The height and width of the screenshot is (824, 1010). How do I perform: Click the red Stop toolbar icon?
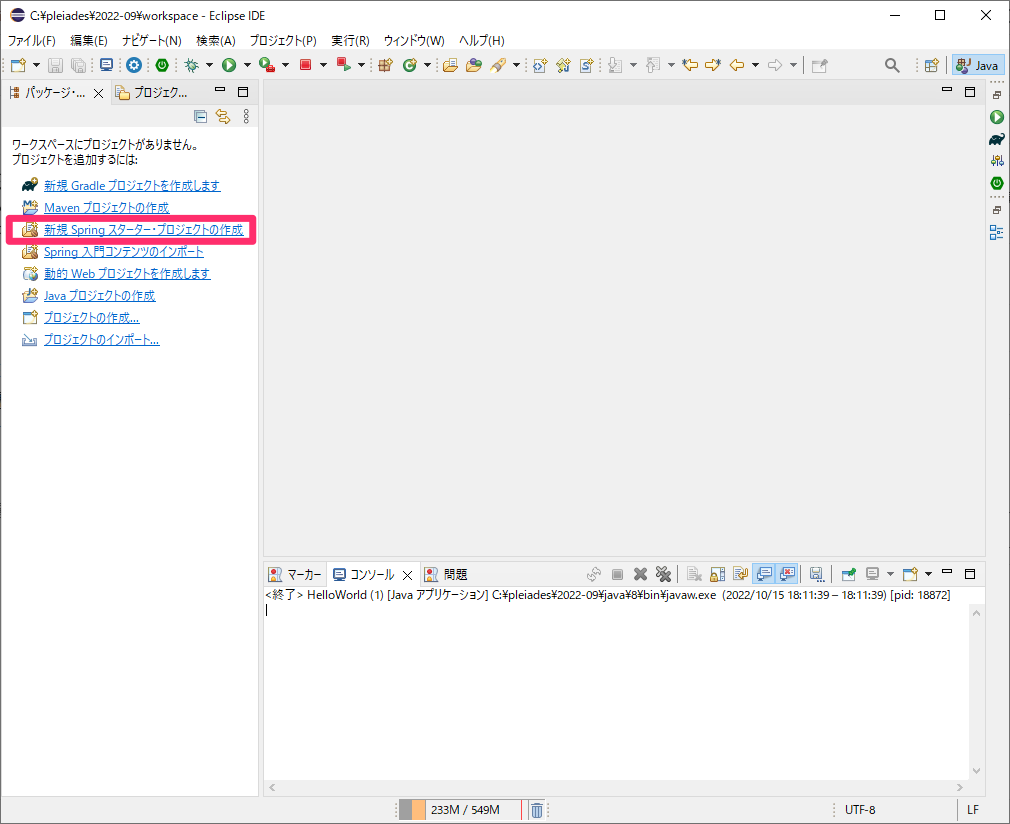[x=305, y=65]
